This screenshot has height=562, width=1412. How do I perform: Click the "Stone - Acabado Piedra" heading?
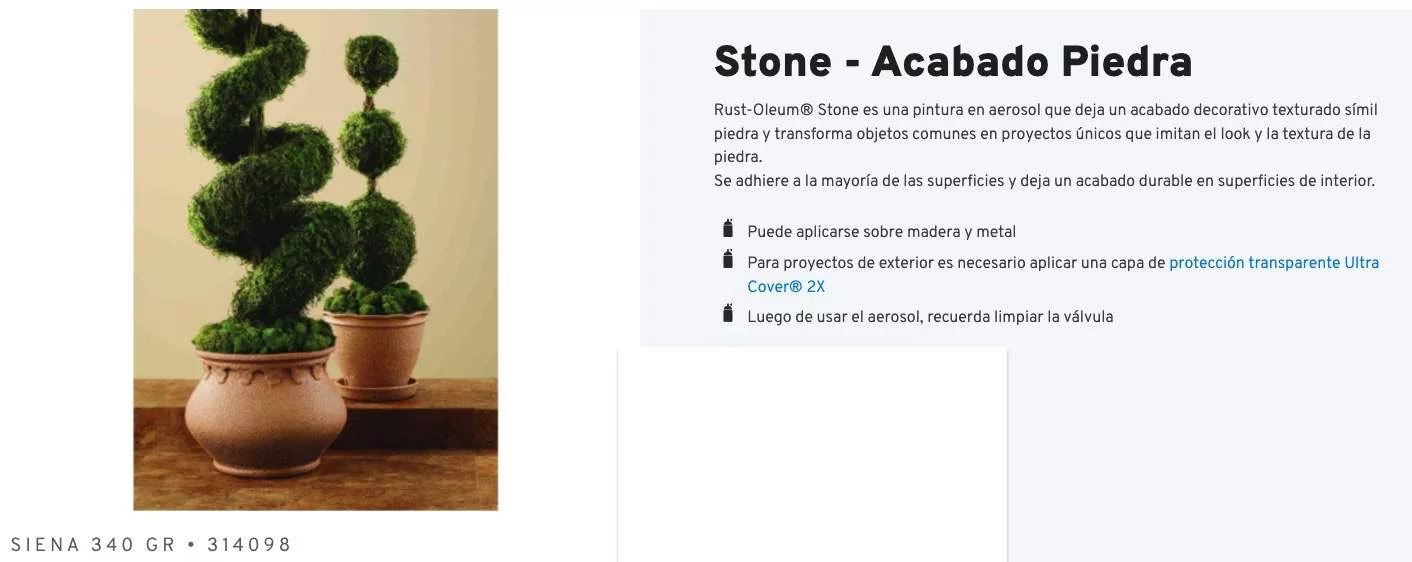tap(952, 62)
